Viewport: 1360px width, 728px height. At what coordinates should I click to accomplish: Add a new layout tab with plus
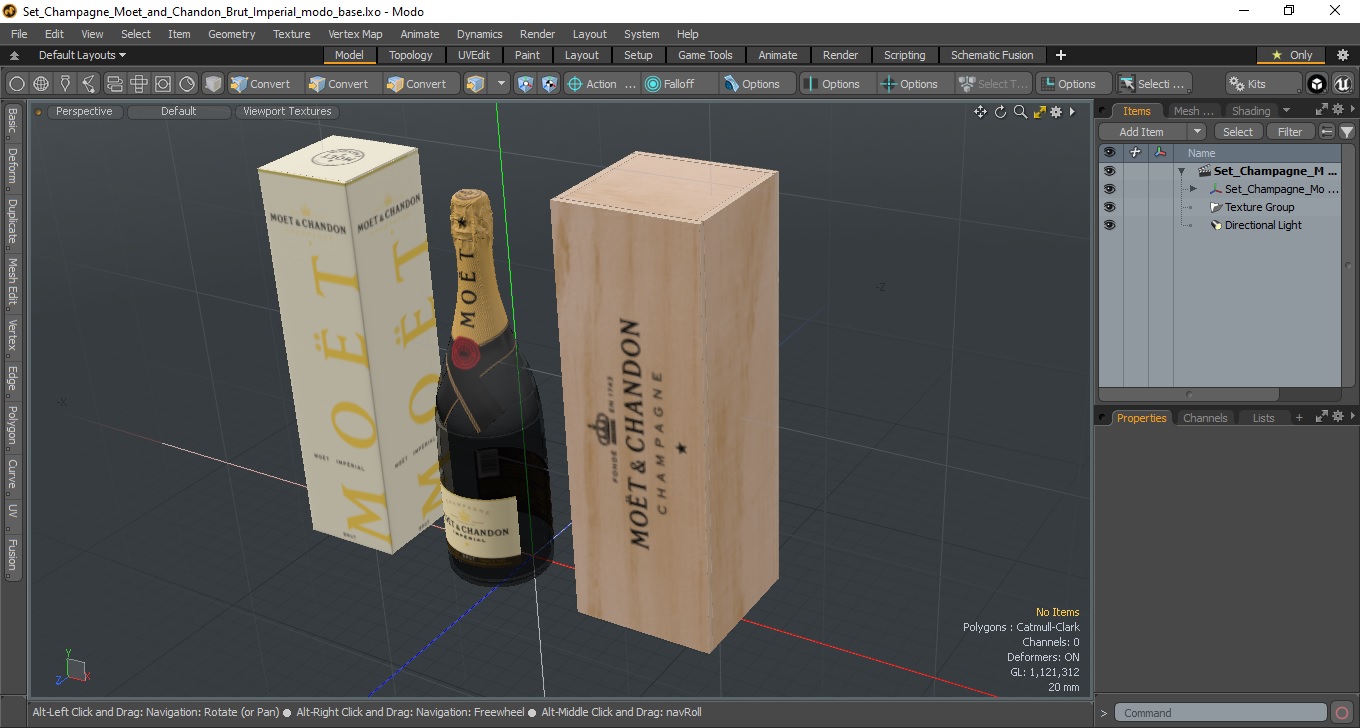click(x=1061, y=55)
